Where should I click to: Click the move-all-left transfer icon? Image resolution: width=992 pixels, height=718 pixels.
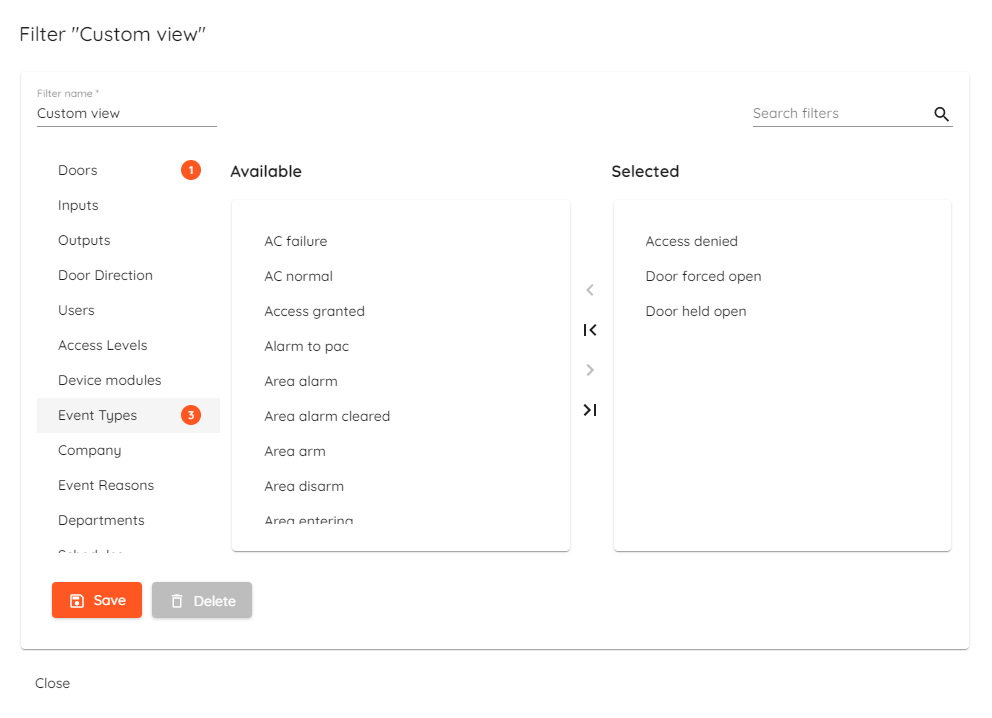tap(590, 330)
